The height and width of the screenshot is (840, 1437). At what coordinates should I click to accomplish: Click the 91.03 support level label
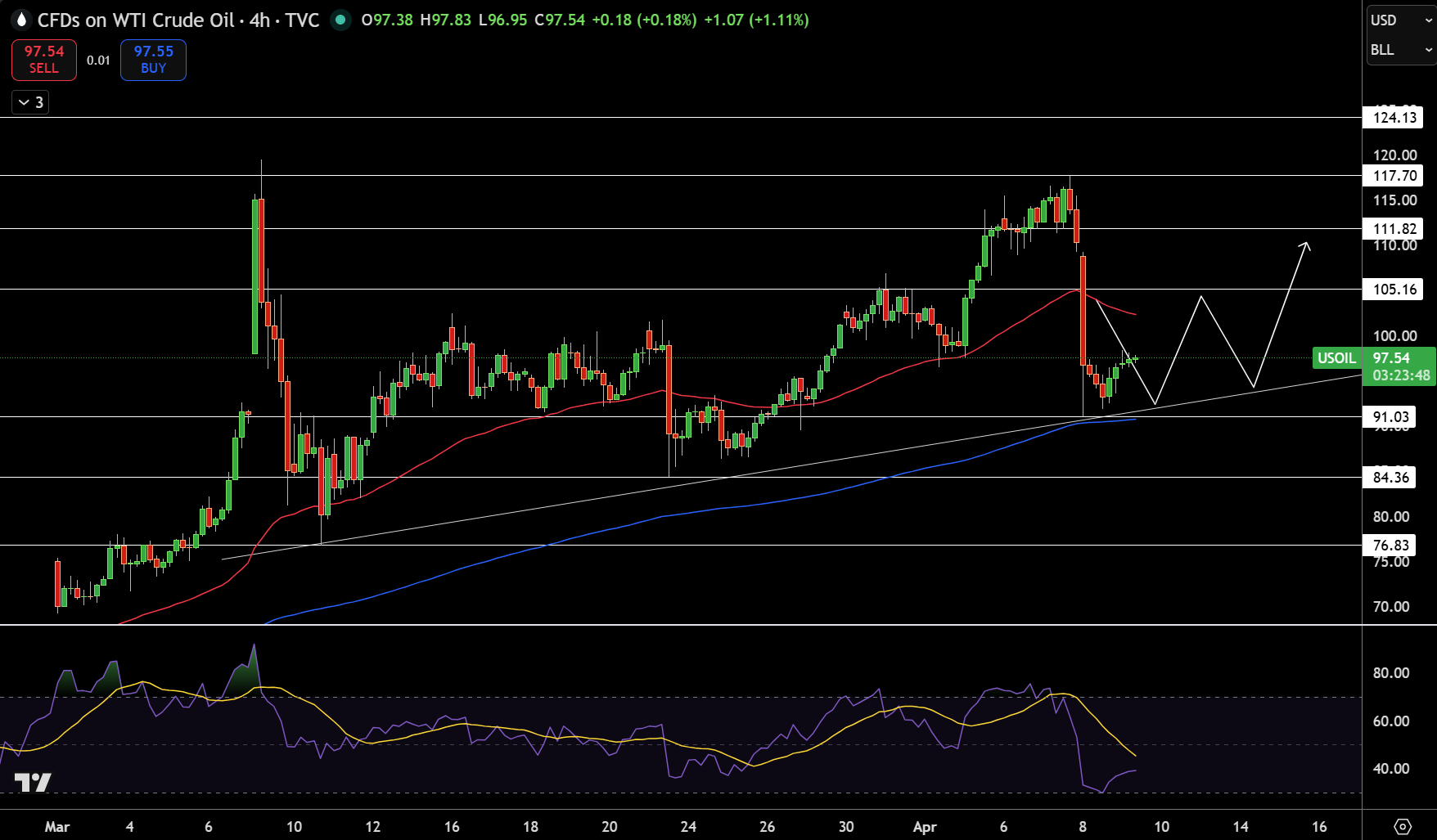point(1390,416)
